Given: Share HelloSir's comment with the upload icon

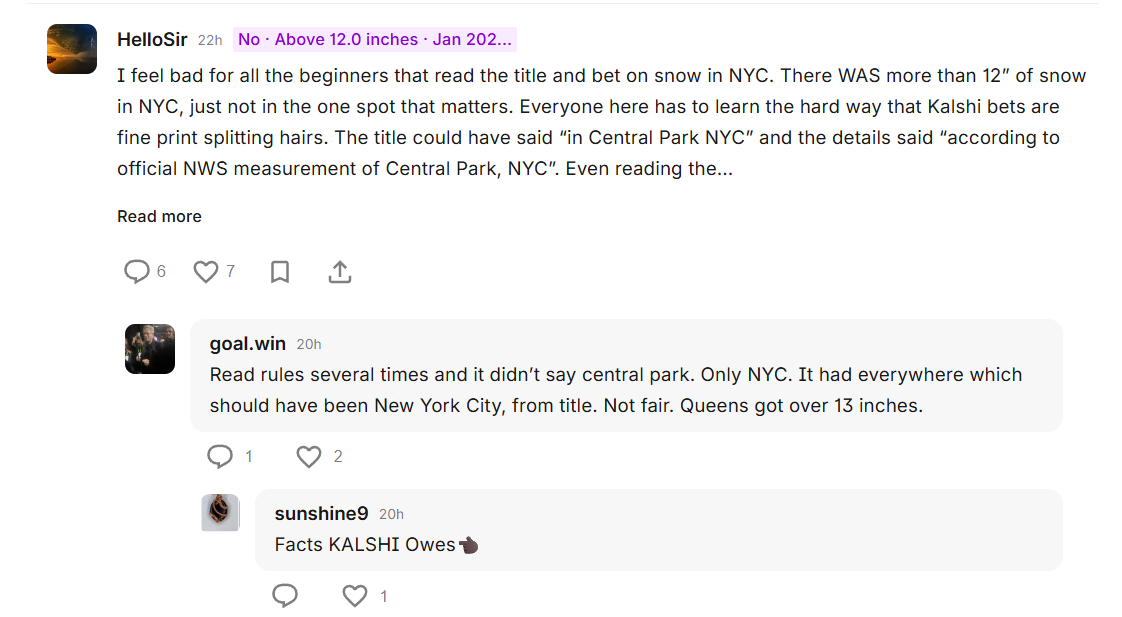Looking at the screenshot, I should point(339,271).
